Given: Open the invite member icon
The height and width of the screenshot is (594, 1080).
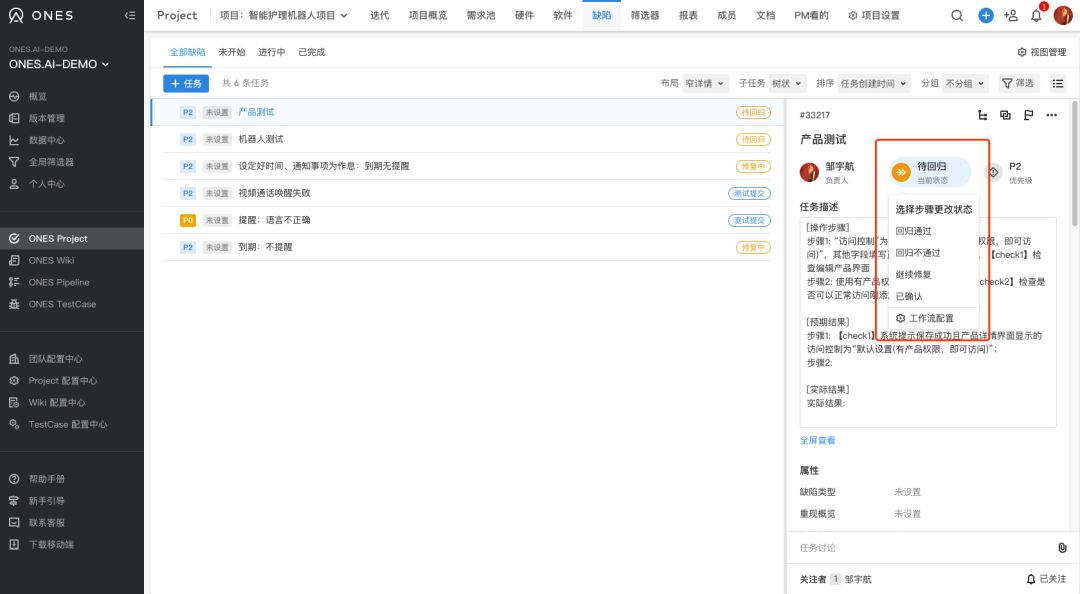Looking at the screenshot, I should click(1010, 15).
